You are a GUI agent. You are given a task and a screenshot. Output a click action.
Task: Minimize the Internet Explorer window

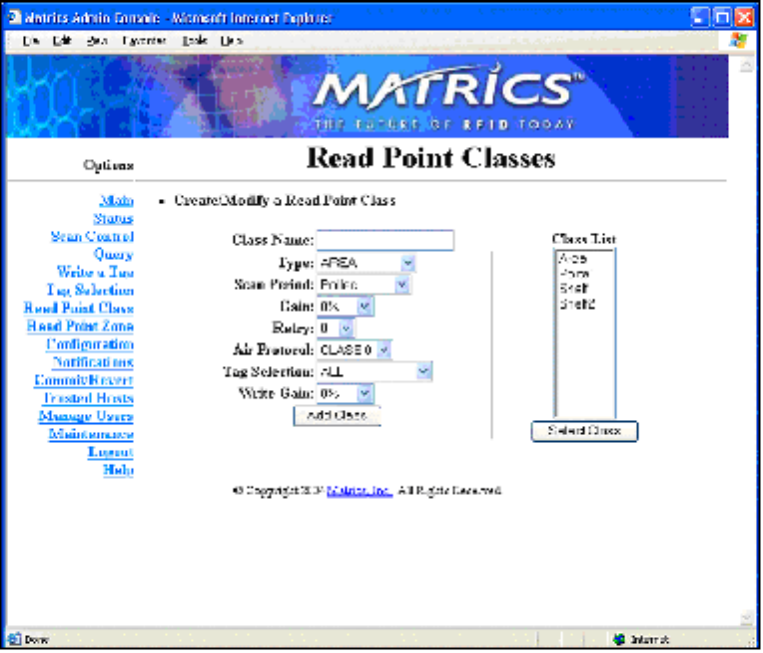pyautogui.click(x=700, y=18)
